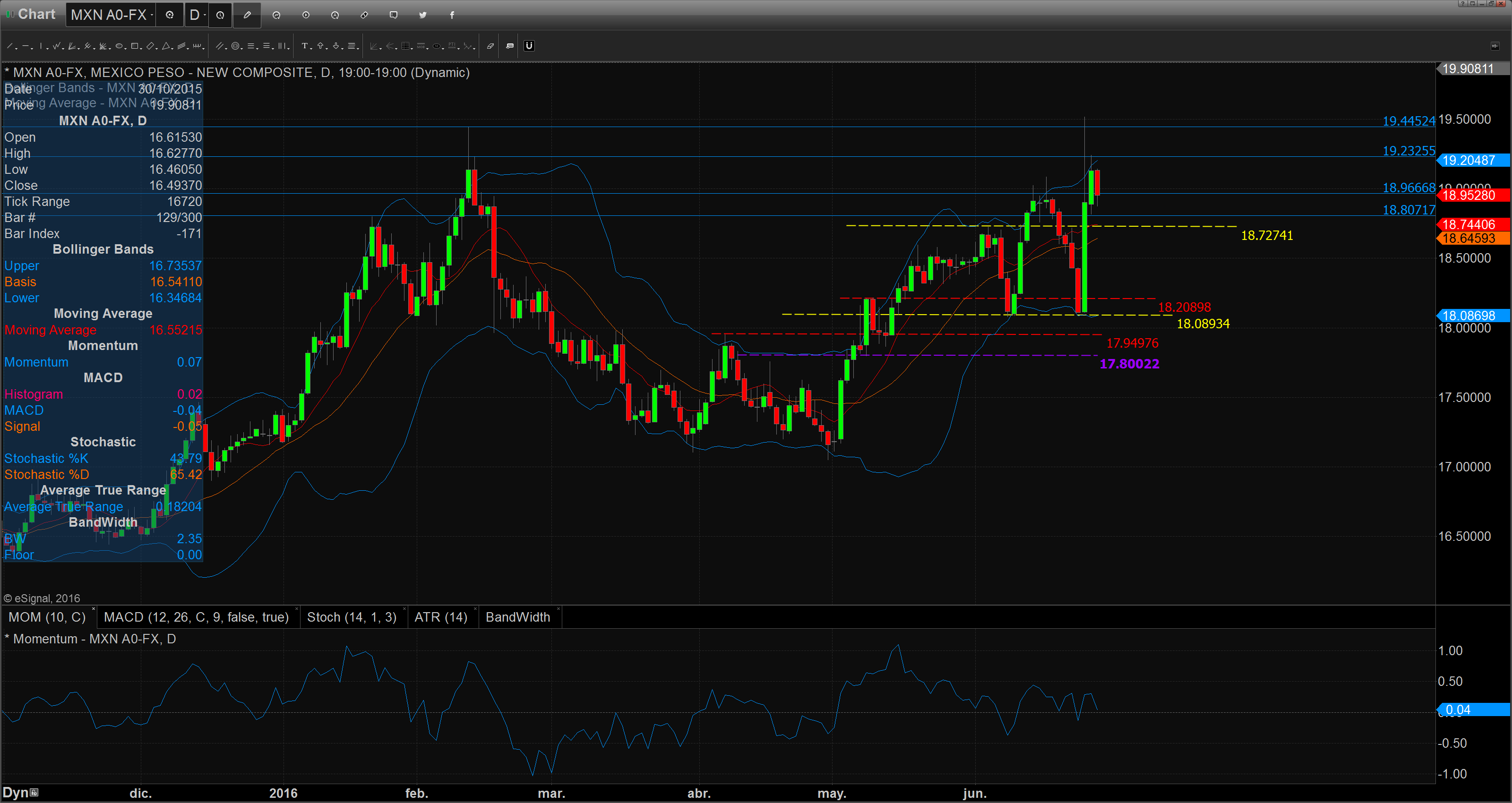Select the PTI study tool
This screenshot has height=803, width=1512.
click(x=452, y=46)
